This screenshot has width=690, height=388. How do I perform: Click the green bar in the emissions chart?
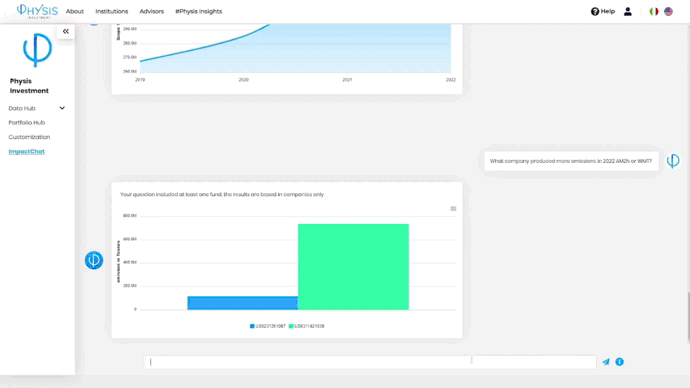[353, 267]
